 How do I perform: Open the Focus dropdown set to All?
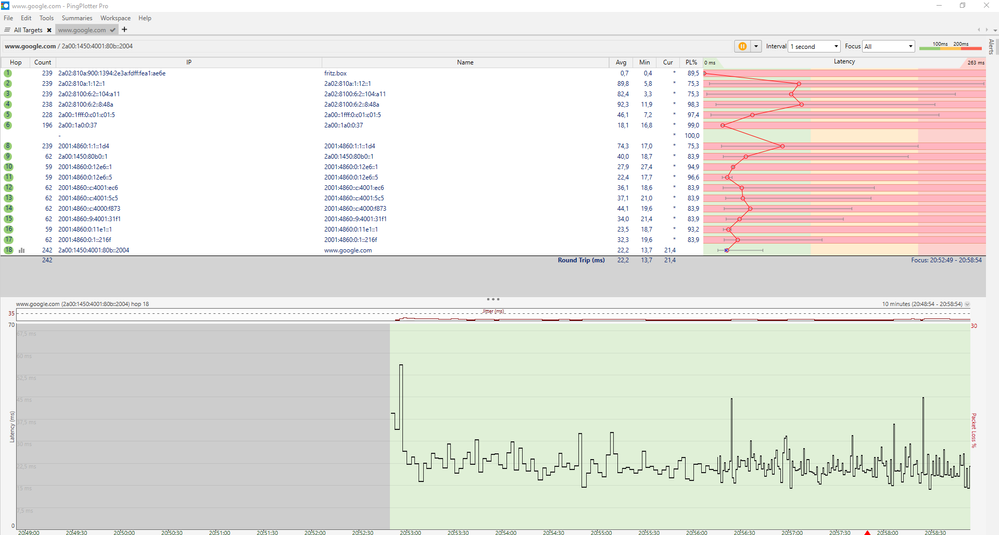tap(889, 46)
